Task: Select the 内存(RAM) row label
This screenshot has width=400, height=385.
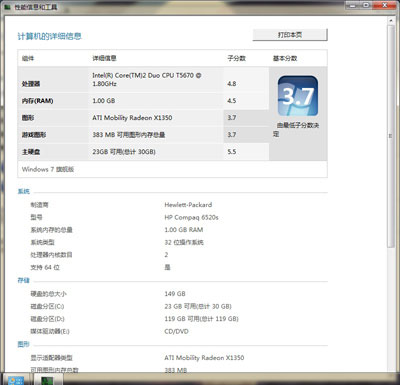Action: [37, 101]
